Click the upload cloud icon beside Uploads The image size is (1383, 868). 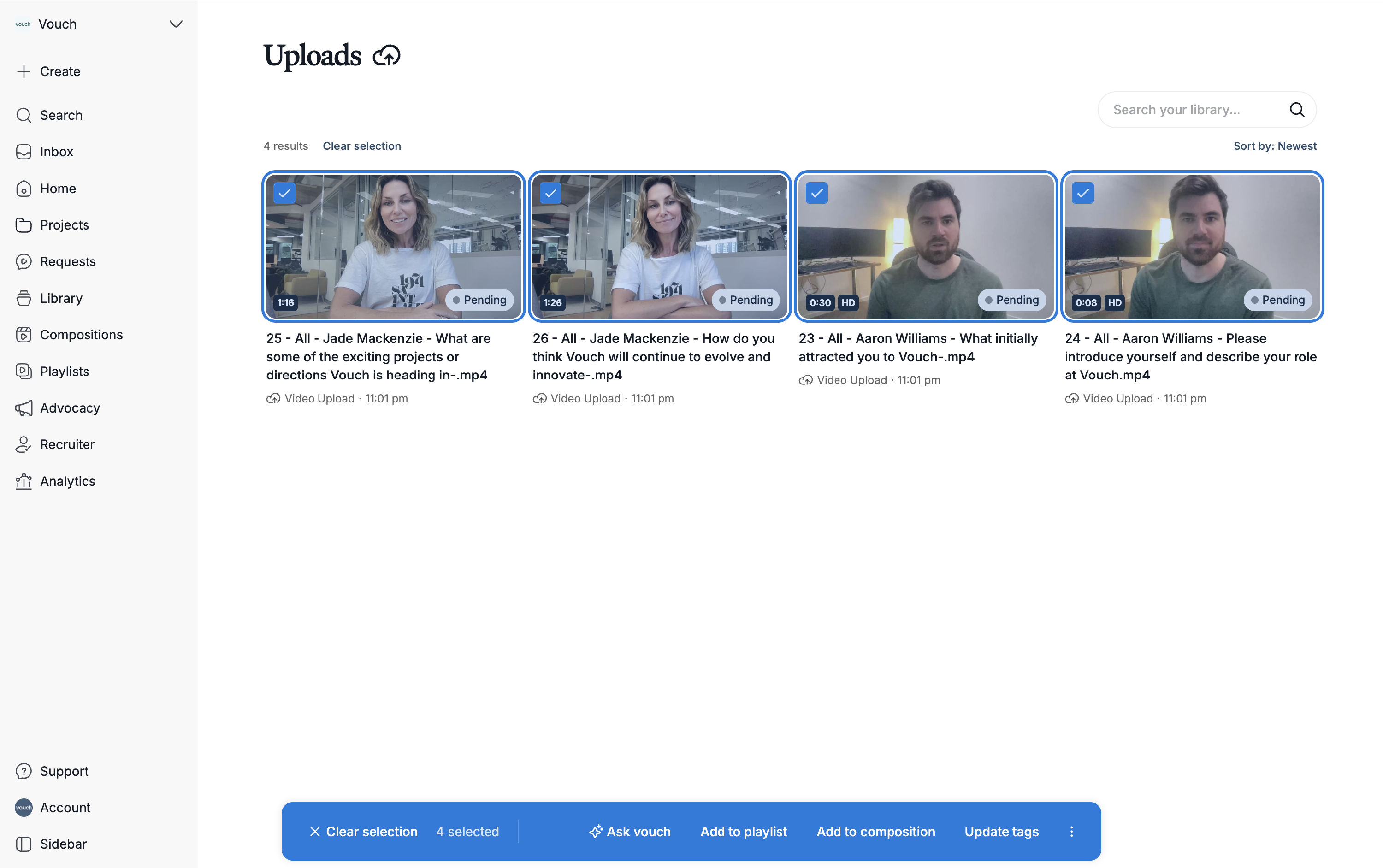coord(386,56)
